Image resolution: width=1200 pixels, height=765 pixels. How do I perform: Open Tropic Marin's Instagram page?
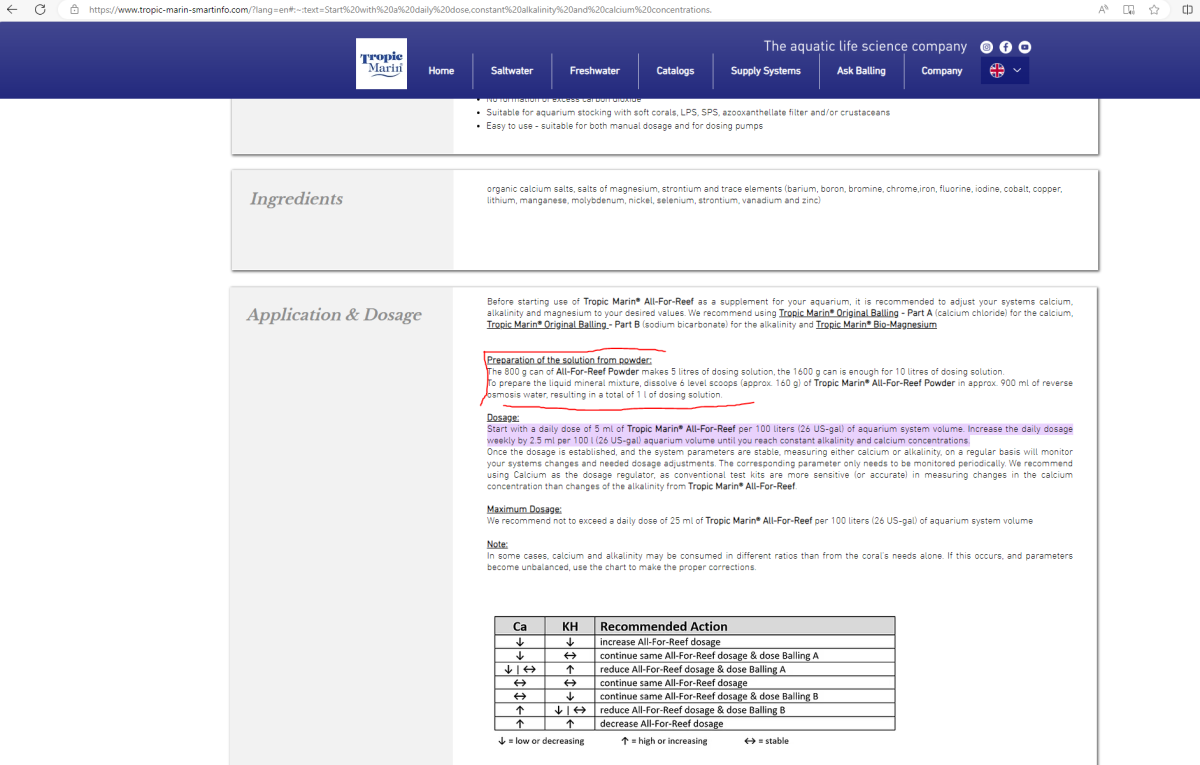coord(987,47)
